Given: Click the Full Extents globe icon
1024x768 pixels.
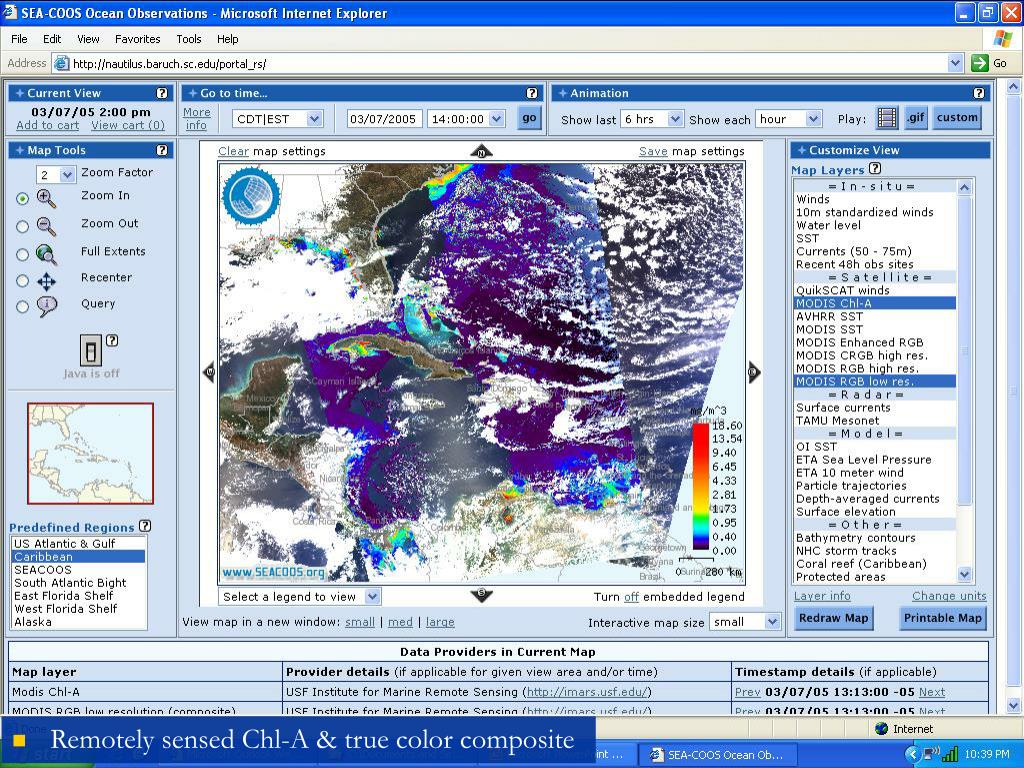Looking at the screenshot, I should [46, 254].
